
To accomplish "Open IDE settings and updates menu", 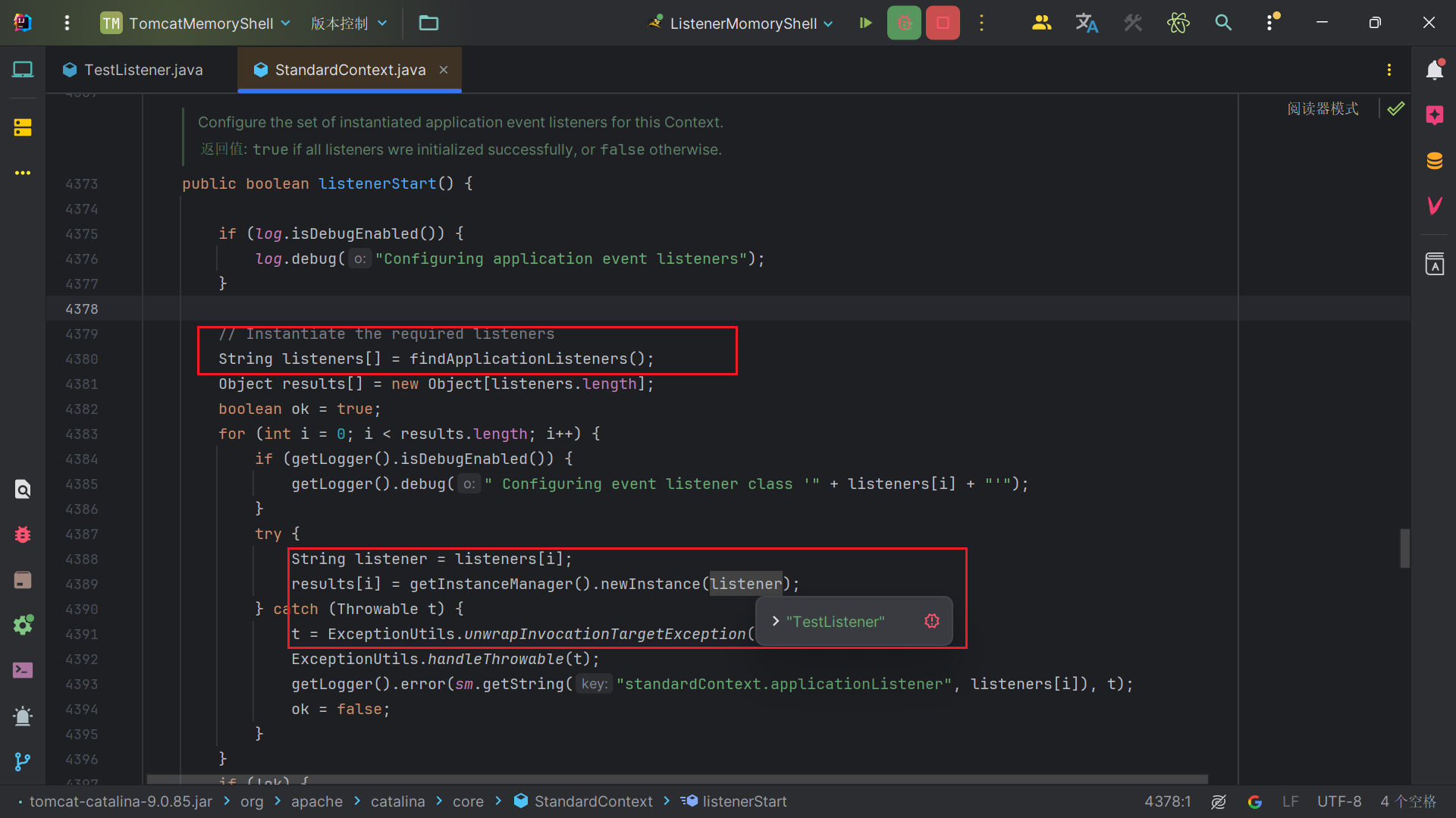I will (x=1270, y=23).
